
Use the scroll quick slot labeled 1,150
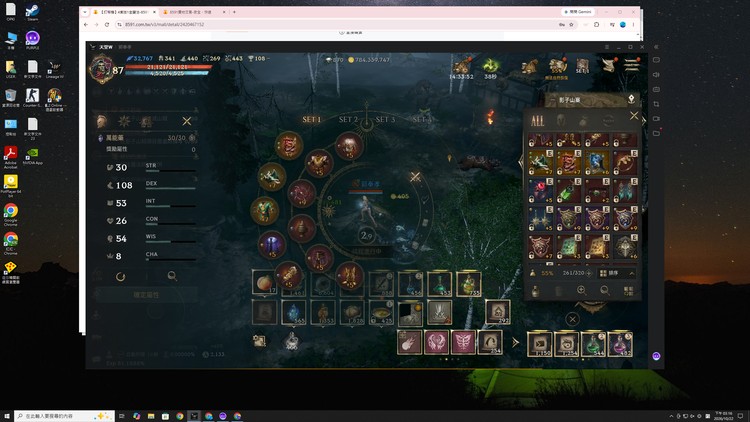[x=540, y=344]
